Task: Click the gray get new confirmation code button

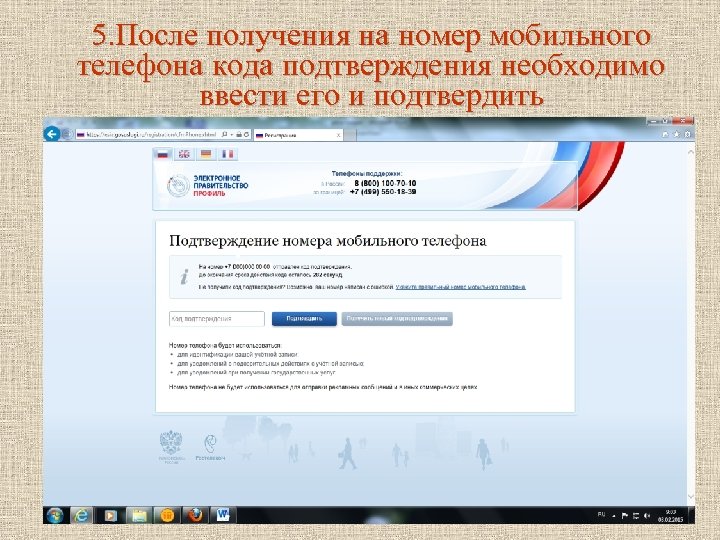Action: 397,319
